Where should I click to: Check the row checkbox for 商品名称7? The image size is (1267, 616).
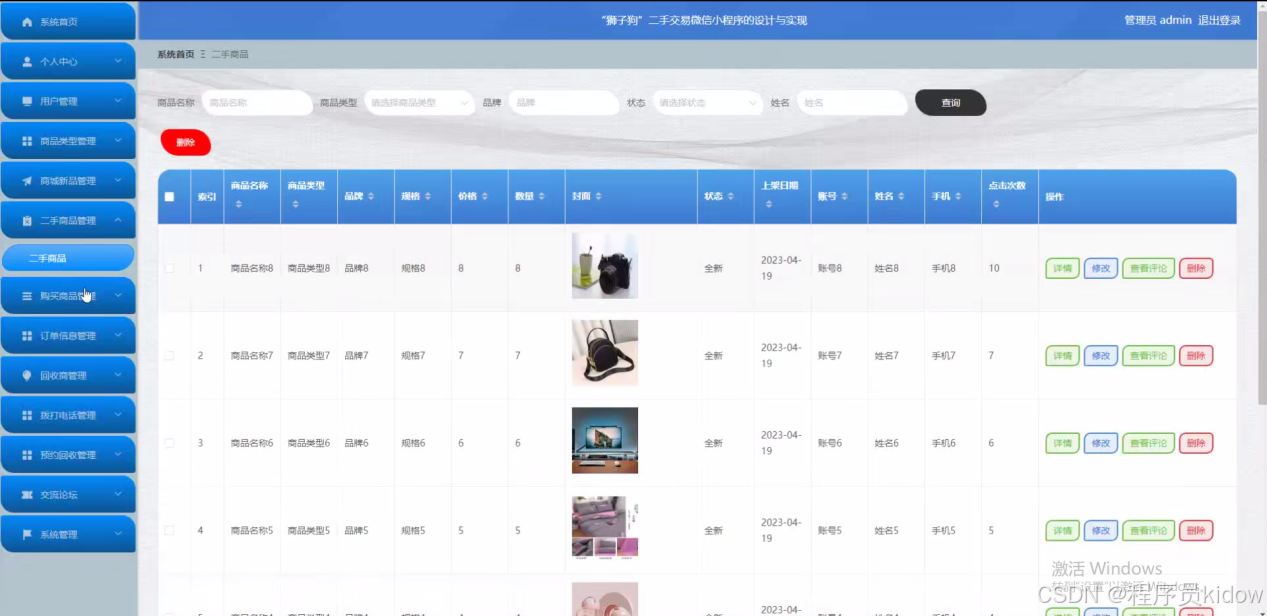click(x=169, y=355)
